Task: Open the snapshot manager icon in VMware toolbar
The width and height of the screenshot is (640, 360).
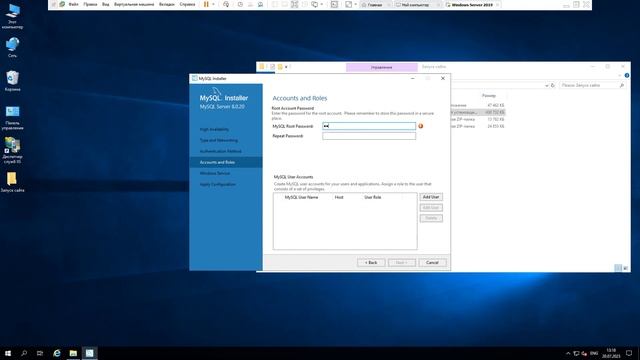Action: point(260,4)
